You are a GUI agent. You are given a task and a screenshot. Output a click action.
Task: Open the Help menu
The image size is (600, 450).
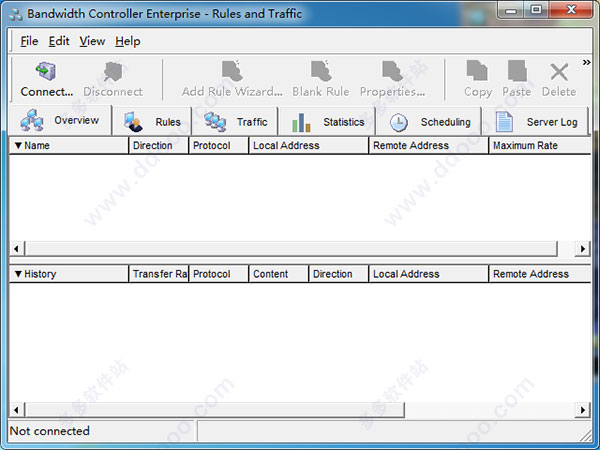(x=128, y=41)
